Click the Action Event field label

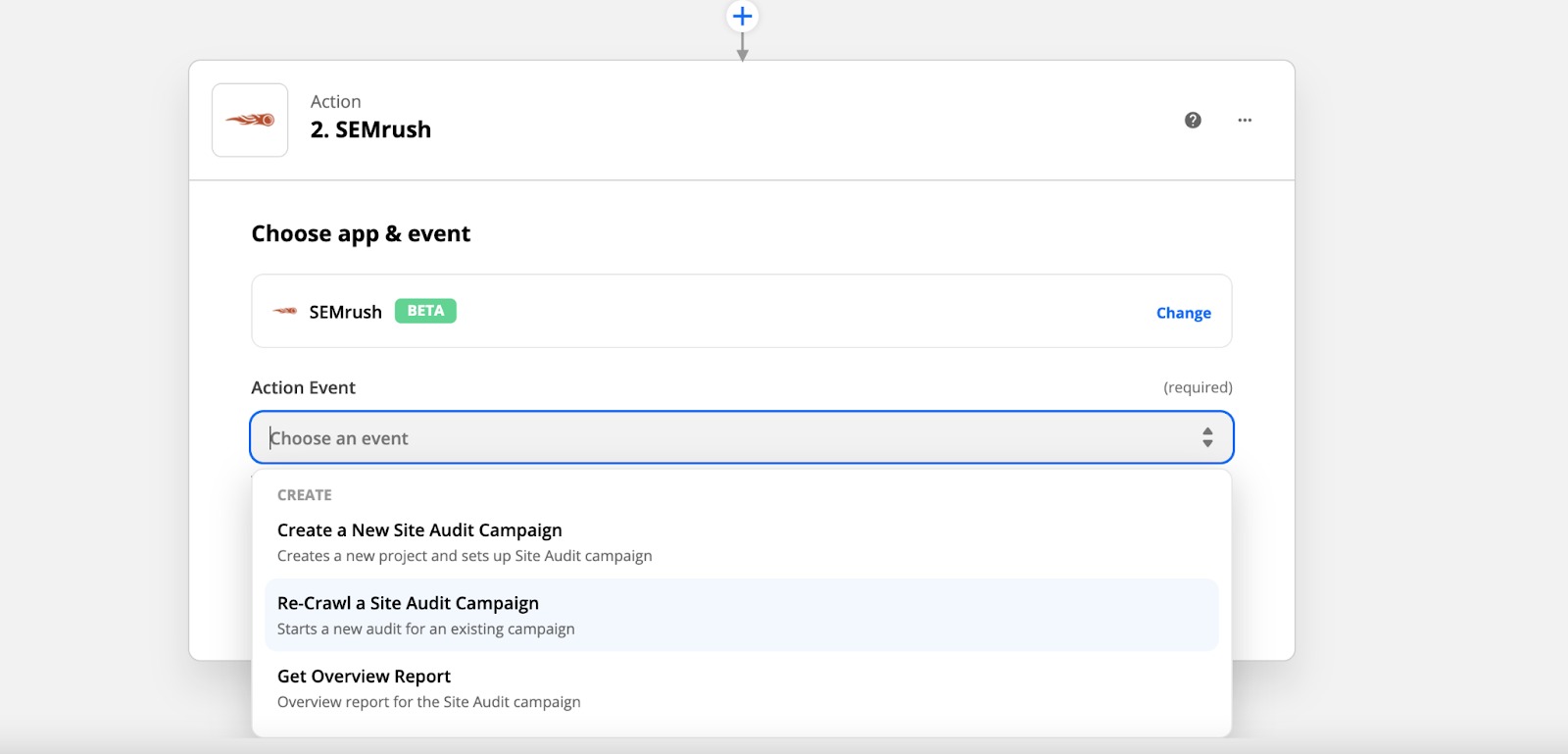click(x=303, y=387)
